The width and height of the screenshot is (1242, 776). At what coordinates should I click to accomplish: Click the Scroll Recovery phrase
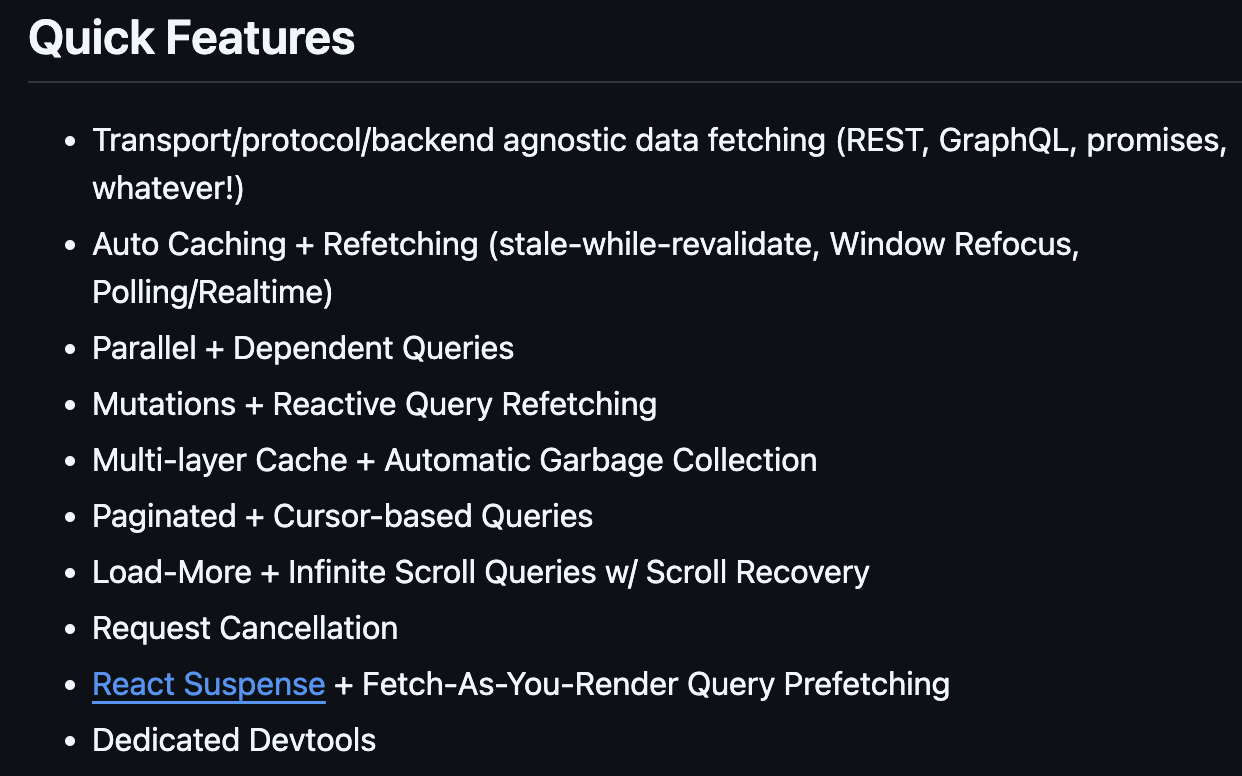point(757,573)
